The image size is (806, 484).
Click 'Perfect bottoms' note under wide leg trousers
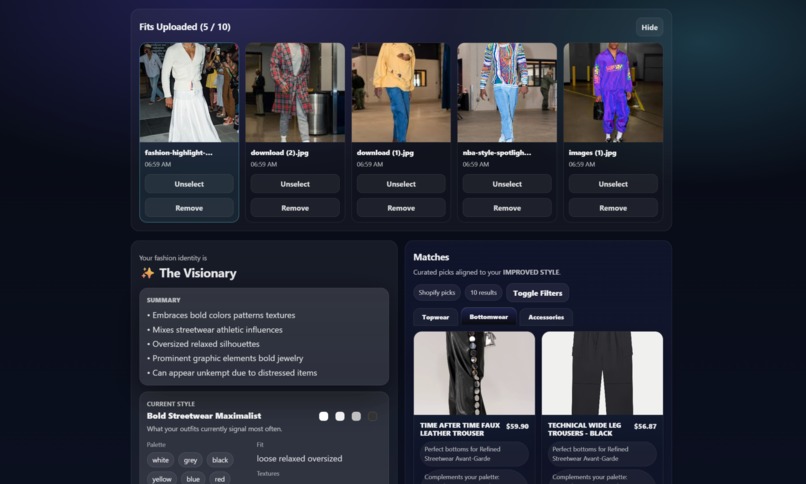tap(602, 454)
